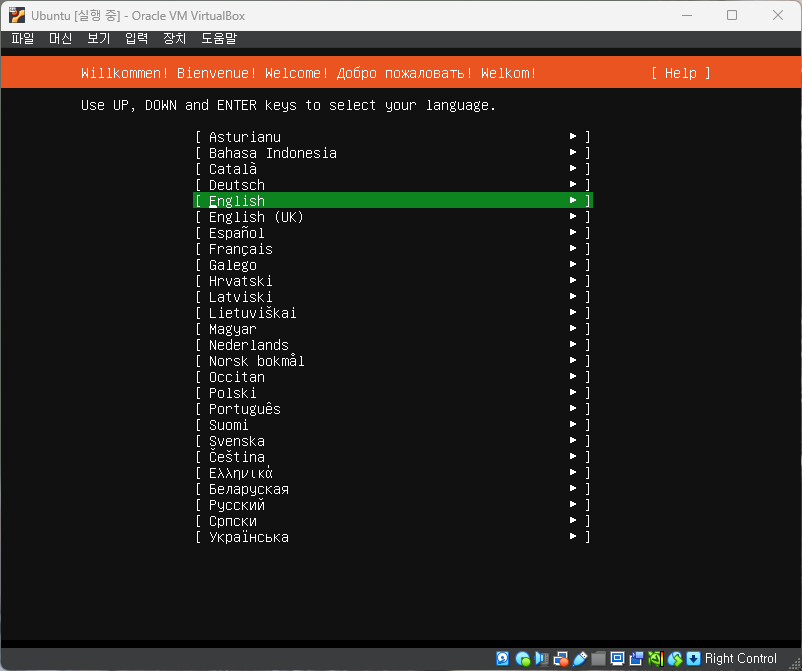Click the network adapter status icon

[x=561, y=658]
